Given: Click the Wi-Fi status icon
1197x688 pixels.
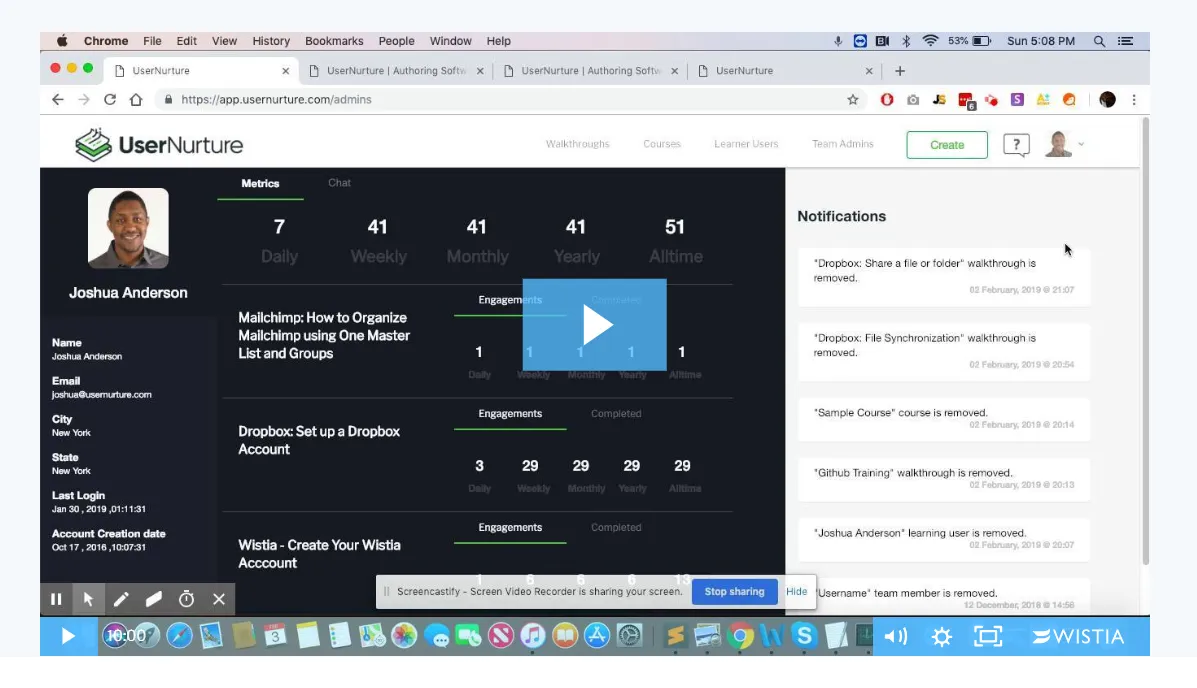Looking at the screenshot, I should (930, 41).
